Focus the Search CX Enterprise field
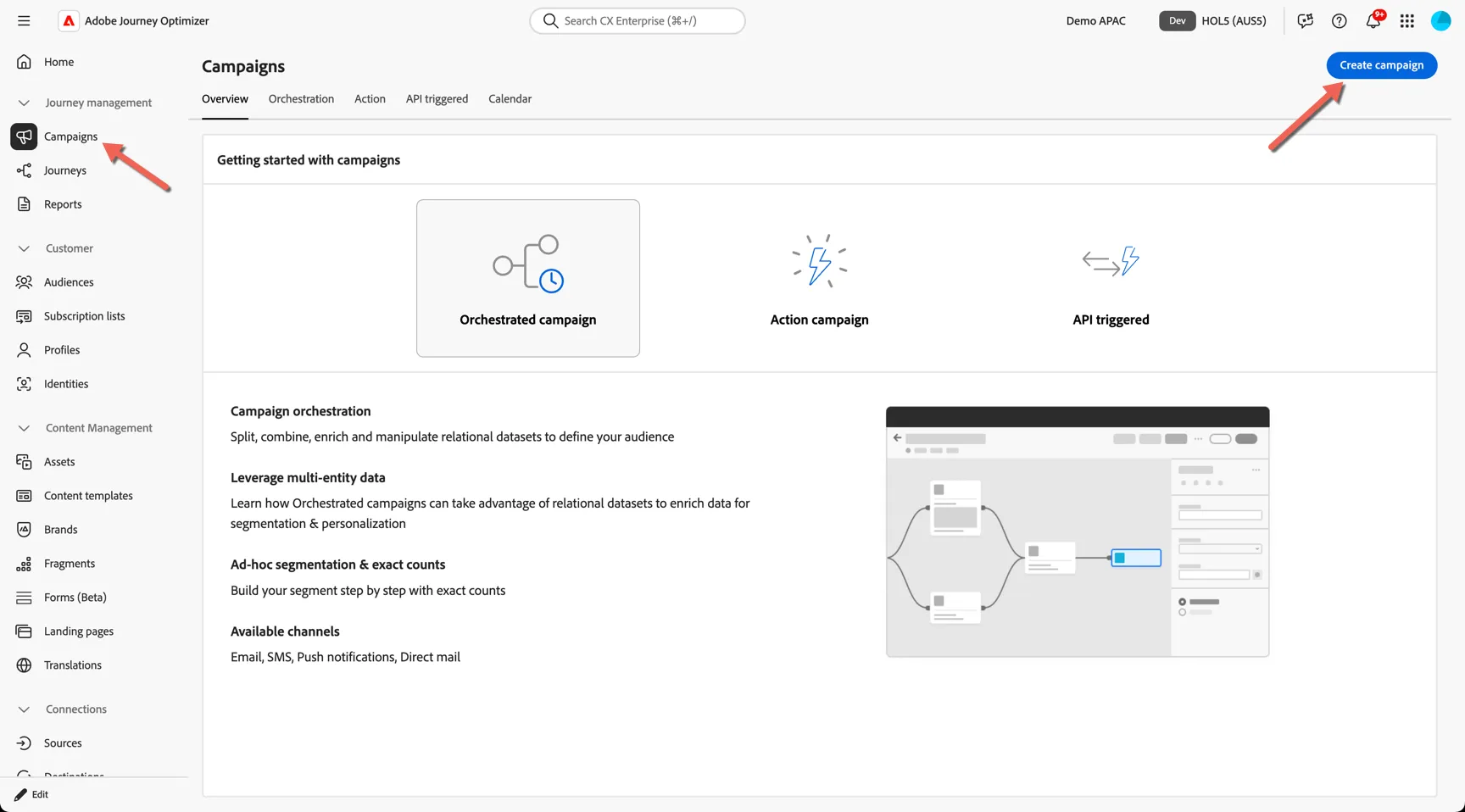 click(638, 20)
